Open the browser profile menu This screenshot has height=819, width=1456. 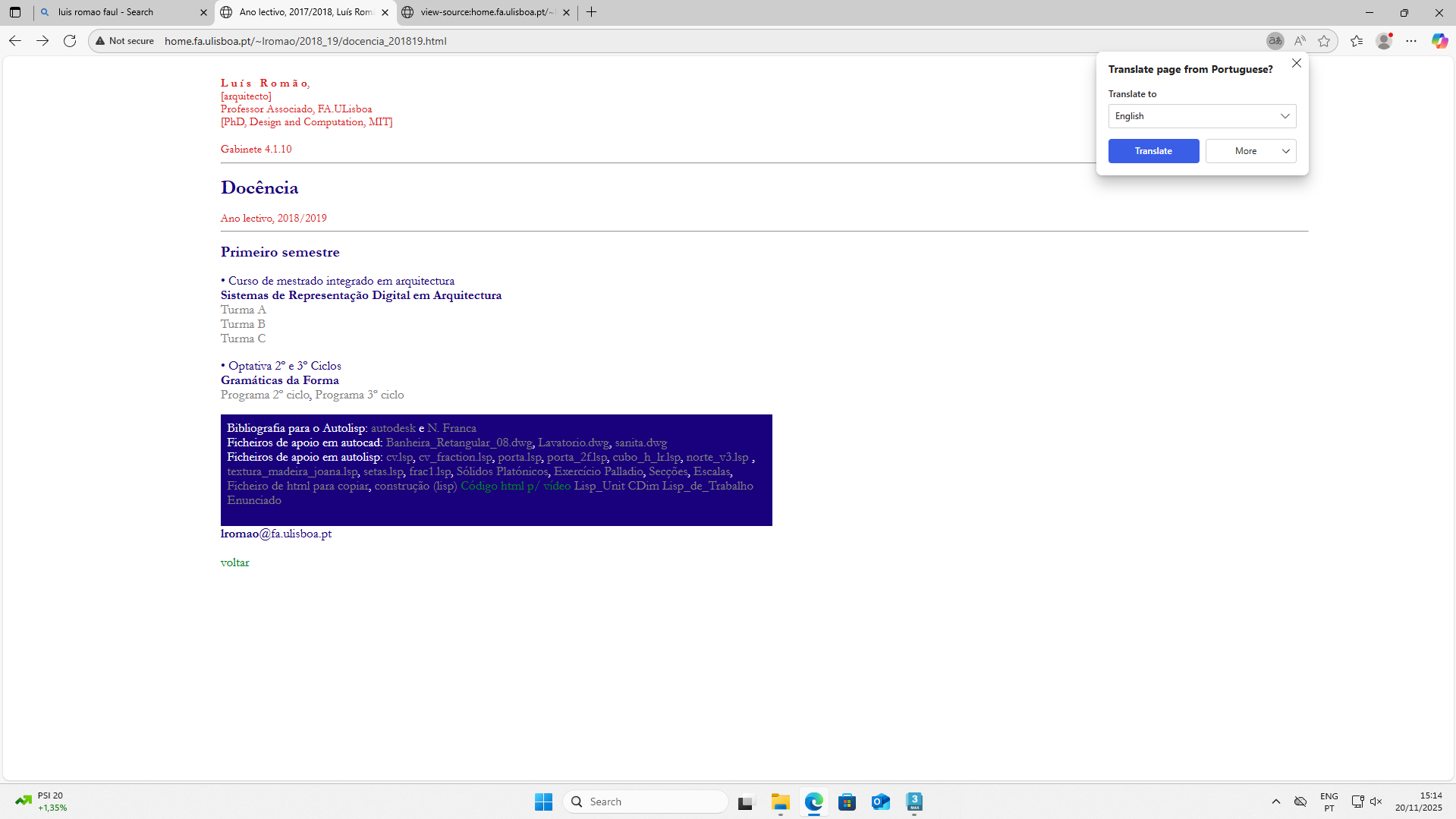click(1384, 41)
